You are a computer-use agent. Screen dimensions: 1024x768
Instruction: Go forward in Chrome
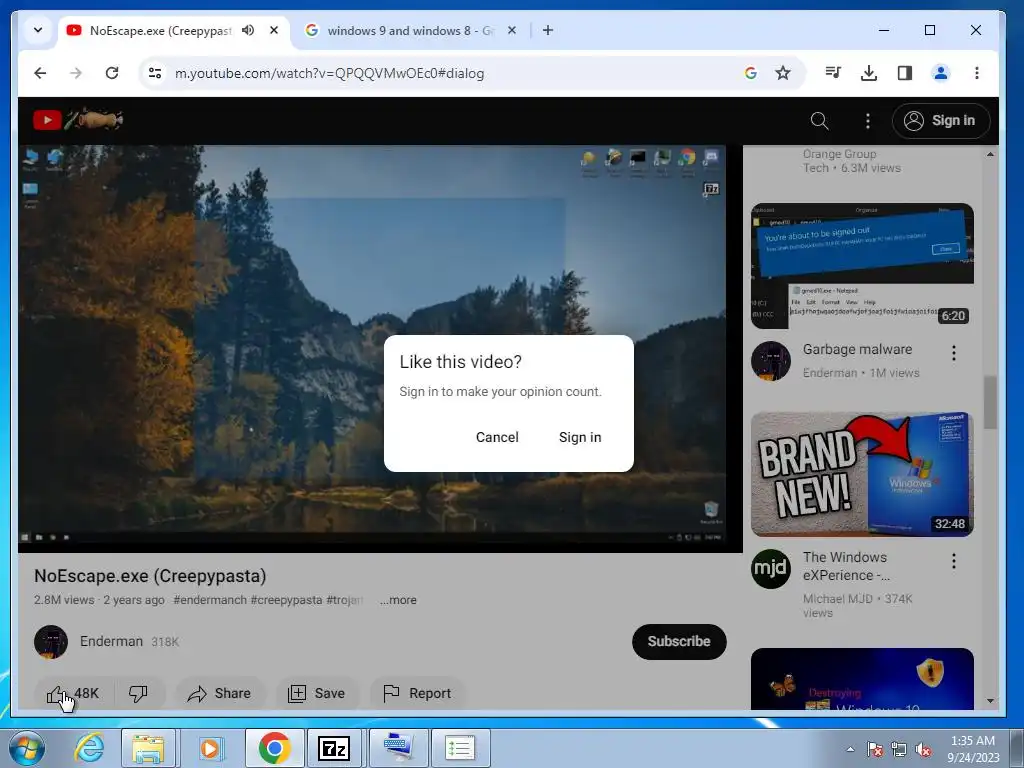click(x=76, y=73)
